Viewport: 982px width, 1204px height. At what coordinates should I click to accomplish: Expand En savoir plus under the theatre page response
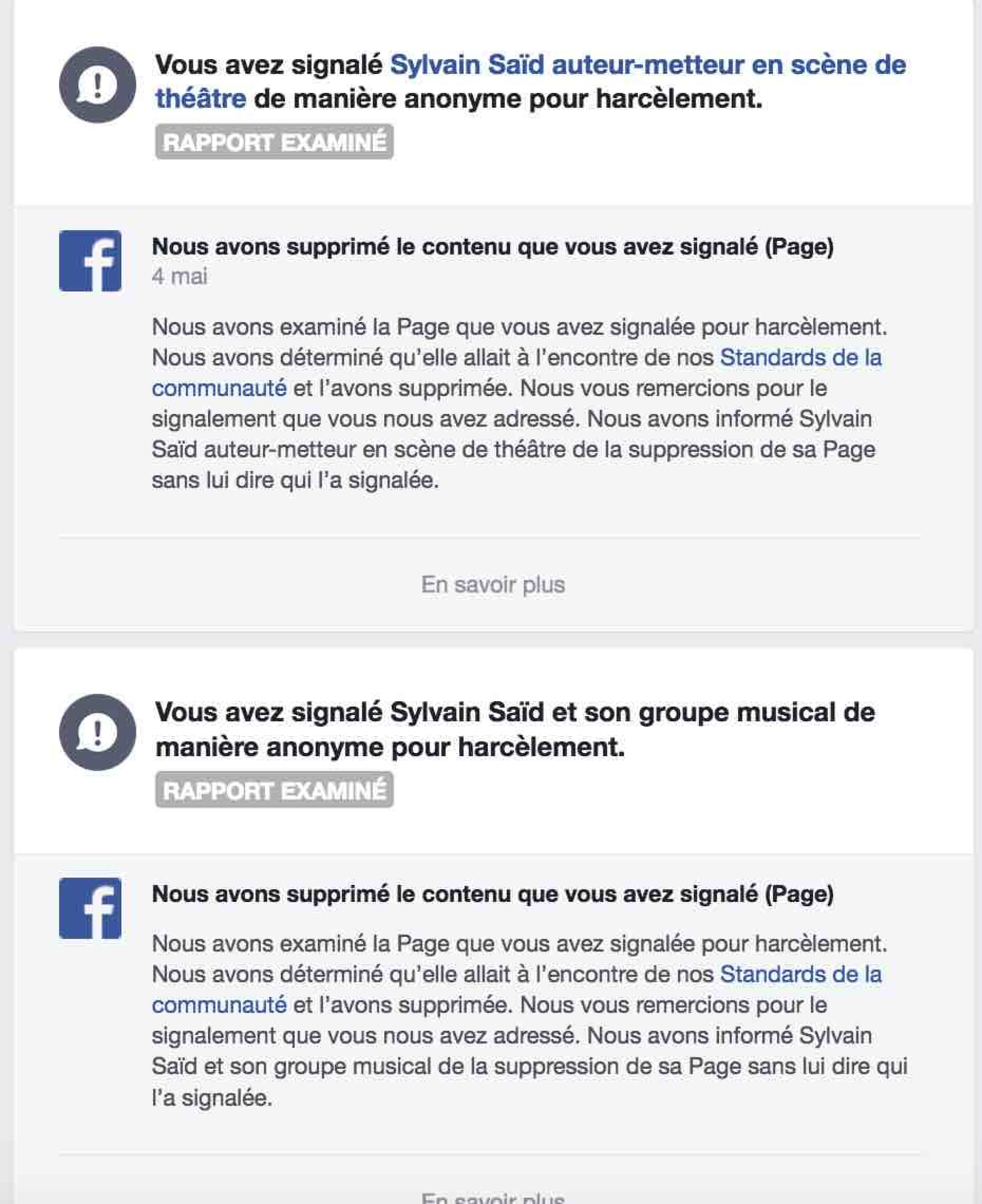(493, 584)
